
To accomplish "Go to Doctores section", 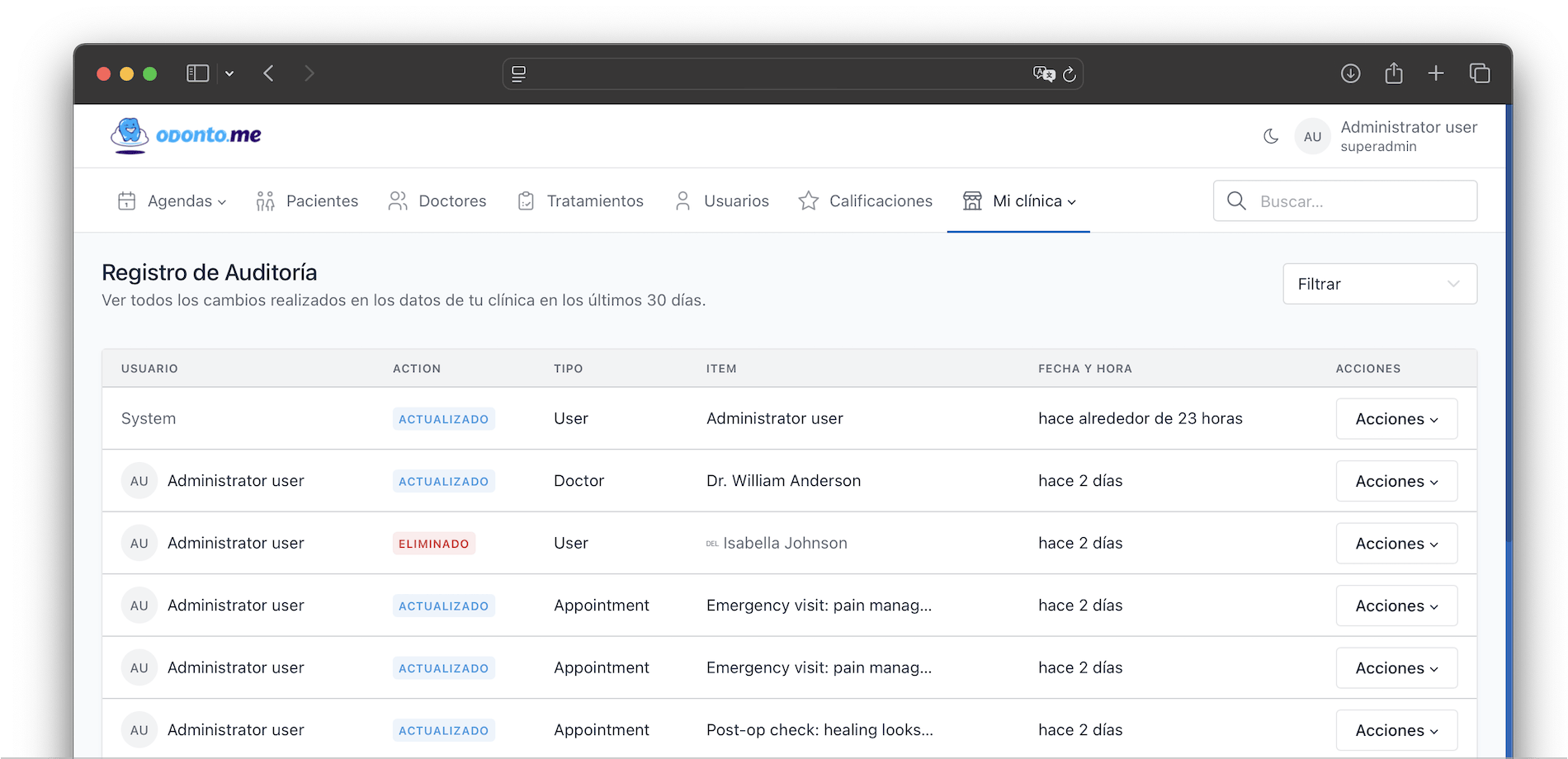I will click(x=437, y=201).
